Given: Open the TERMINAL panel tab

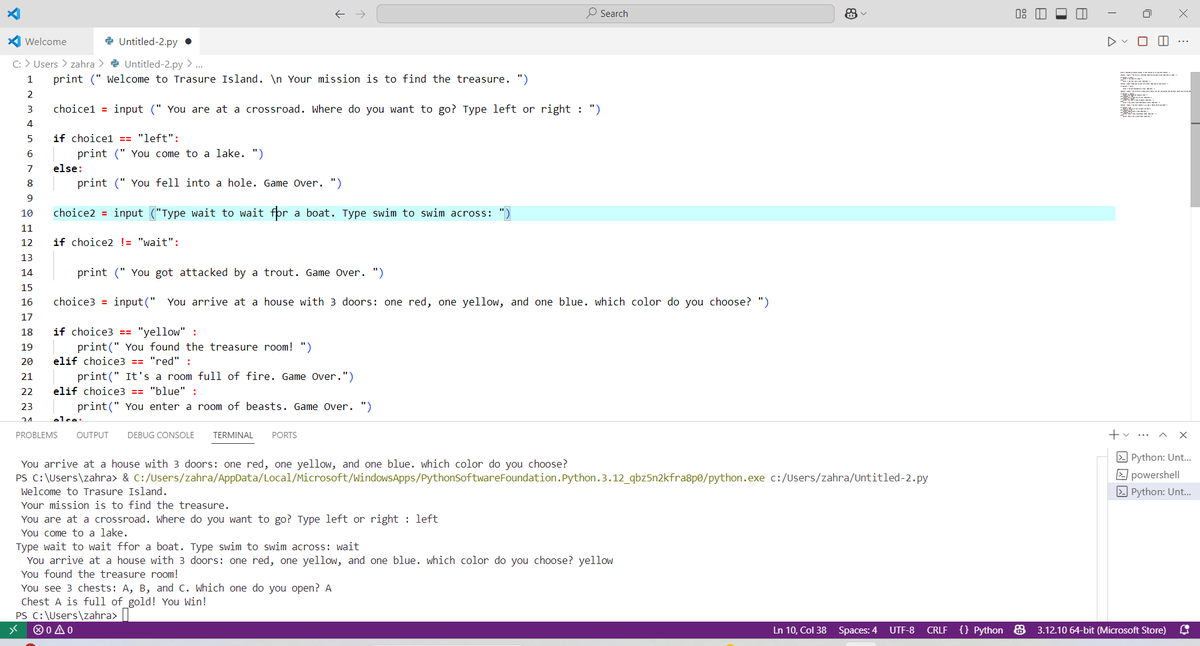Looking at the screenshot, I should tap(233, 435).
